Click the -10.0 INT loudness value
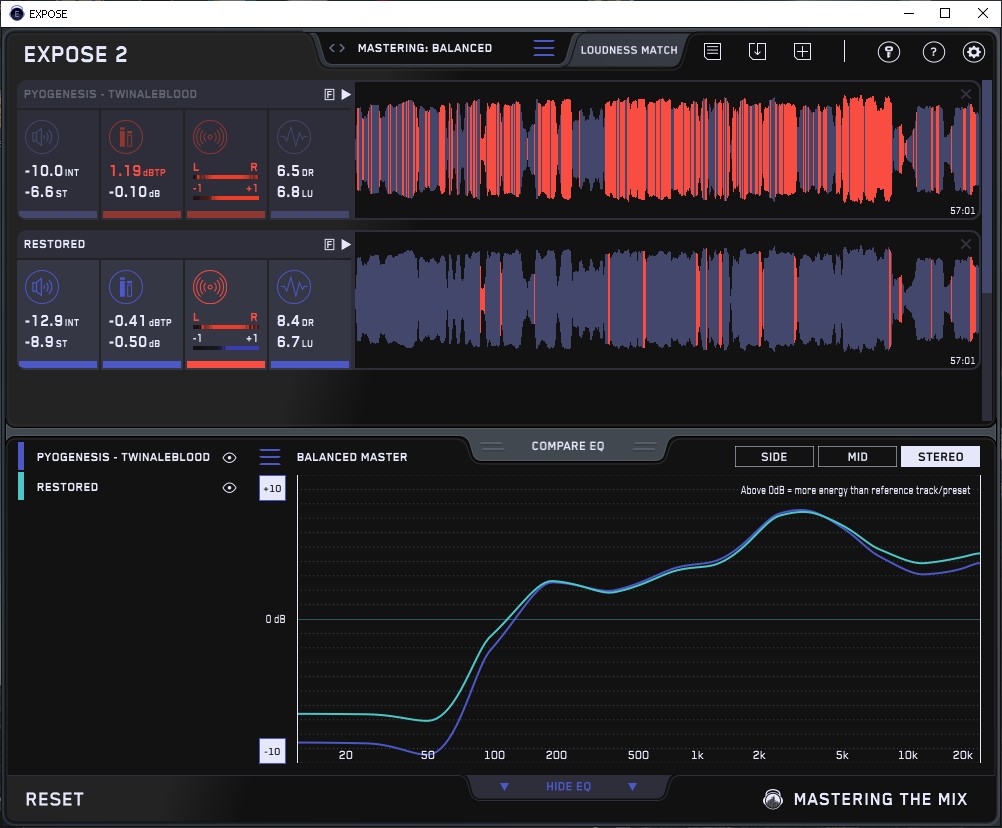Viewport: 1002px width, 828px height. coord(52,171)
